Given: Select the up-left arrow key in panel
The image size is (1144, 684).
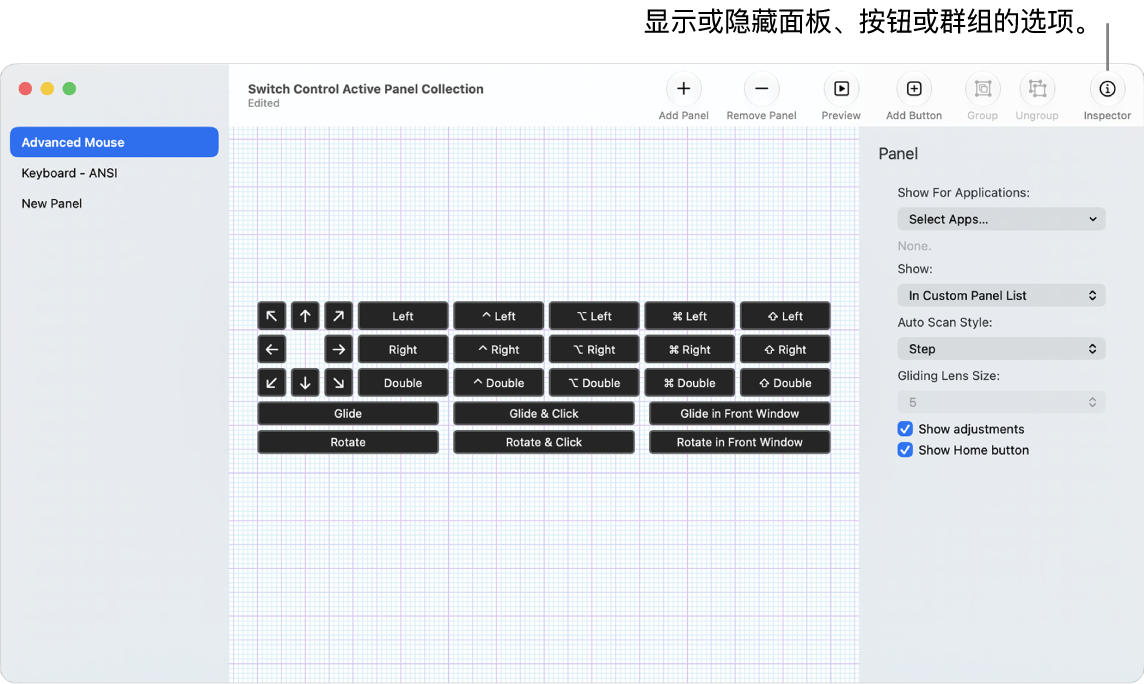Looking at the screenshot, I should click(271, 316).
